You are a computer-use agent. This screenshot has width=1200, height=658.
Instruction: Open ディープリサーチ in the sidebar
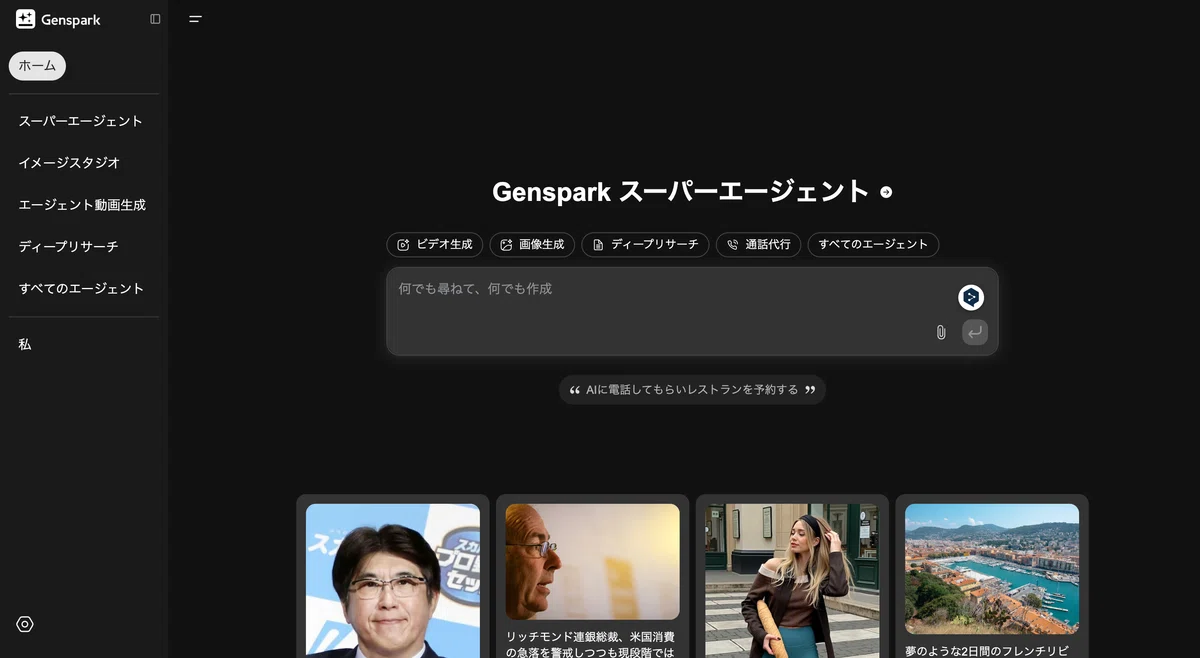click(69, 247)
